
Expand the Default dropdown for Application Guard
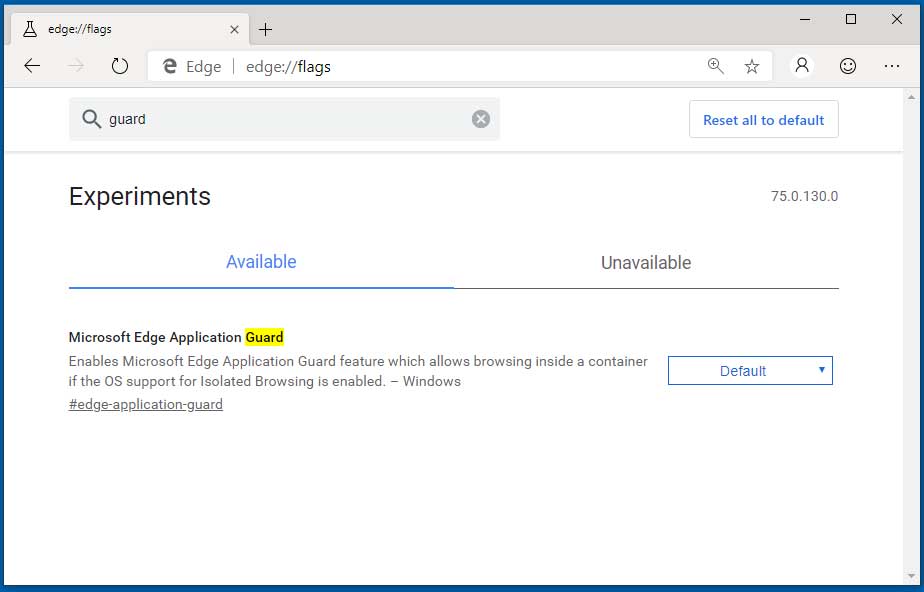pos(750,371)
